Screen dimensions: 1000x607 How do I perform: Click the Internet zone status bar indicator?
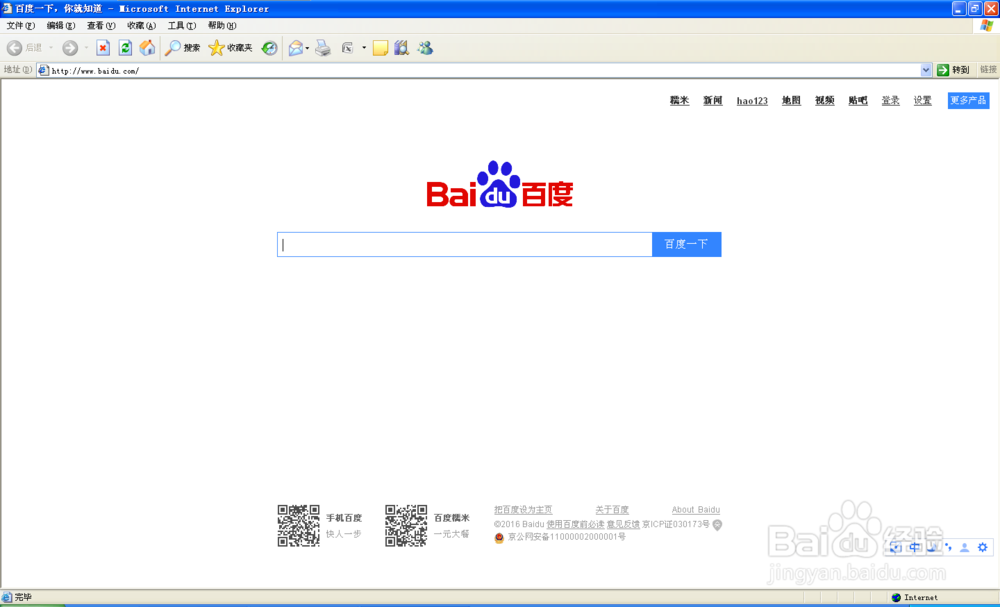tap(915, 597)
